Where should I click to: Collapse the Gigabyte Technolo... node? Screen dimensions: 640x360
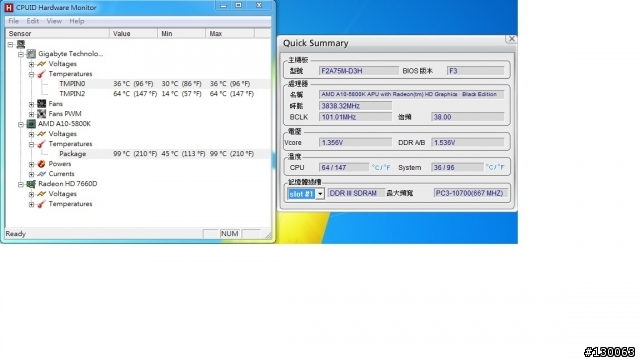tap(21, 54)
